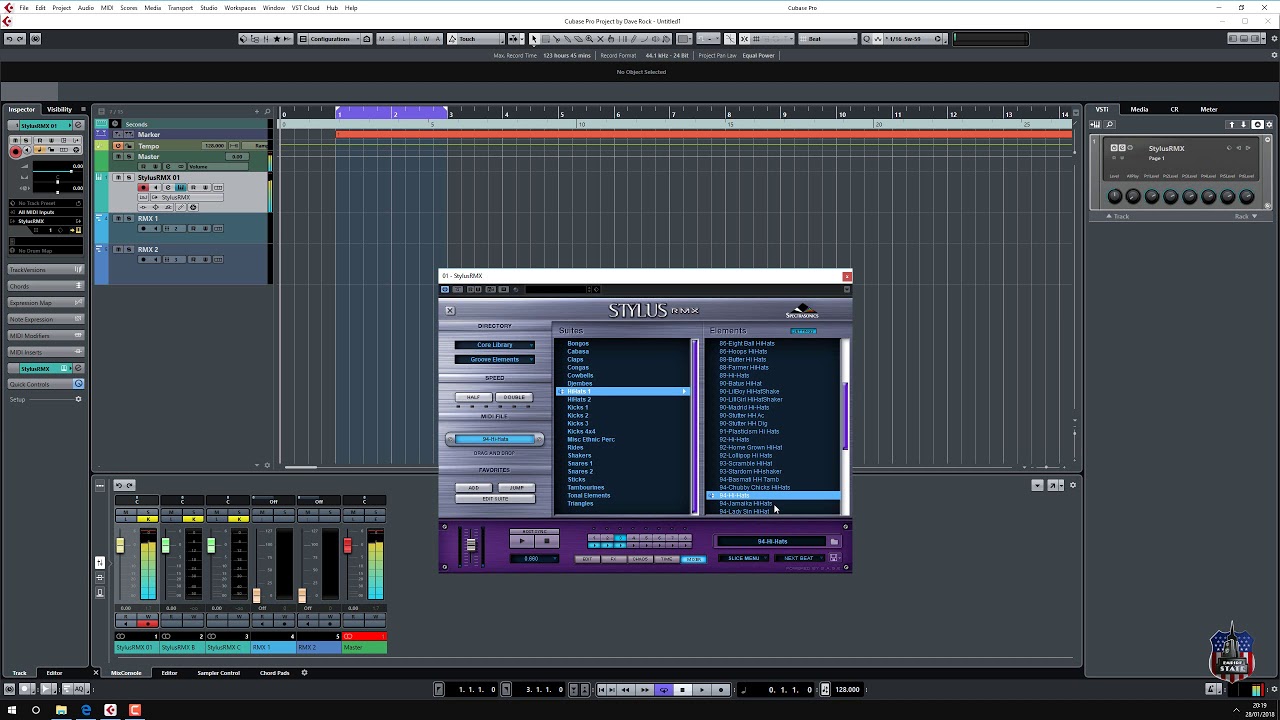This screenshot has width=1280, height=720.
Task: Click the StylusRMX 01 channel fader in MixConsole
Action: point(120,545)
